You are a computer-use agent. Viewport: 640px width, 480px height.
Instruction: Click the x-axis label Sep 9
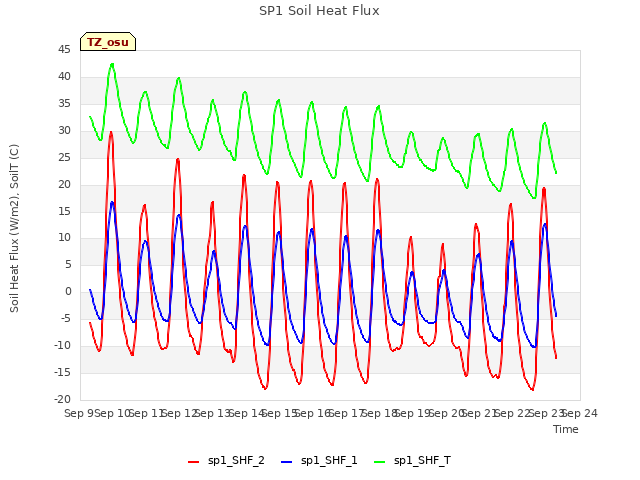coord(80,413)
